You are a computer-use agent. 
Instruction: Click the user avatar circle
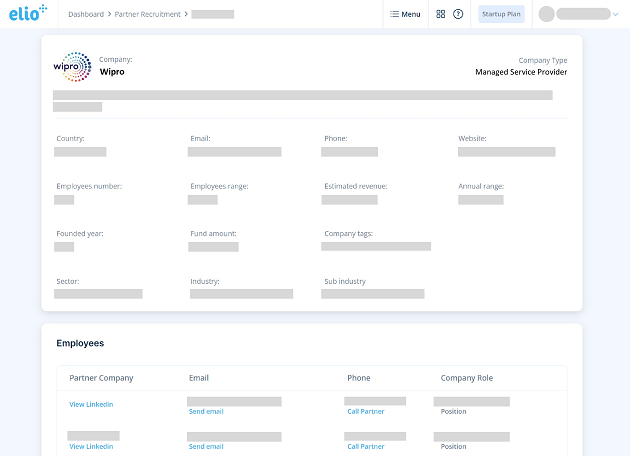coord(546,14)
